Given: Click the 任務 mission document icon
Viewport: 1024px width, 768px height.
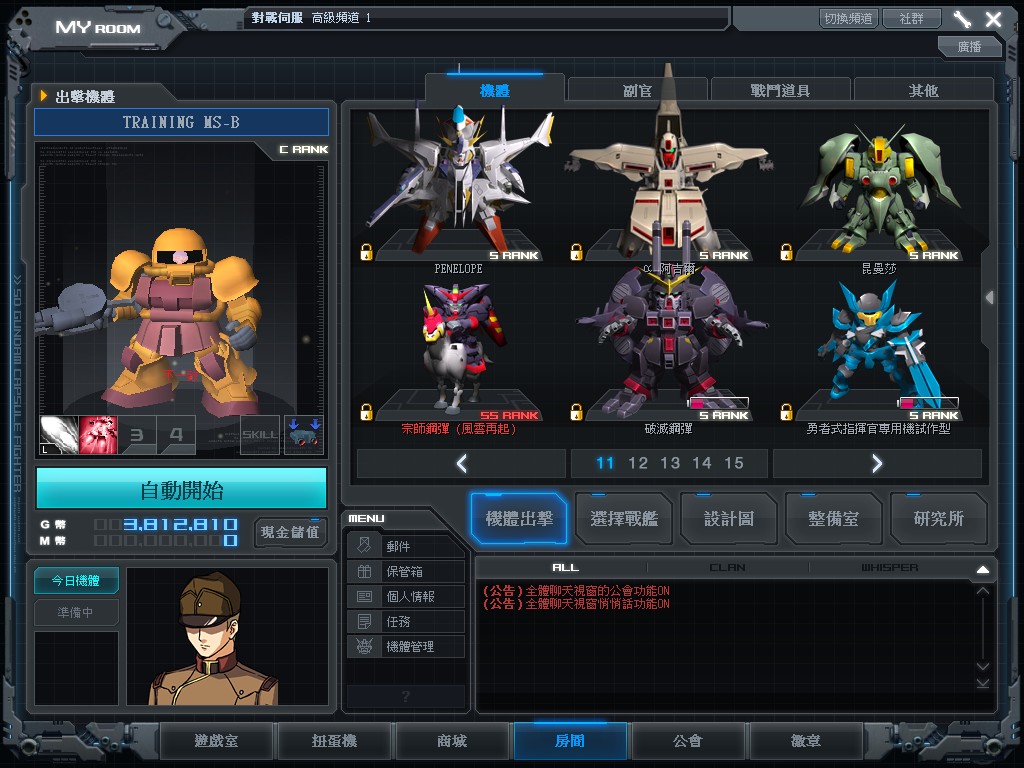Looking at the screenshot, I should click(364, 621).
